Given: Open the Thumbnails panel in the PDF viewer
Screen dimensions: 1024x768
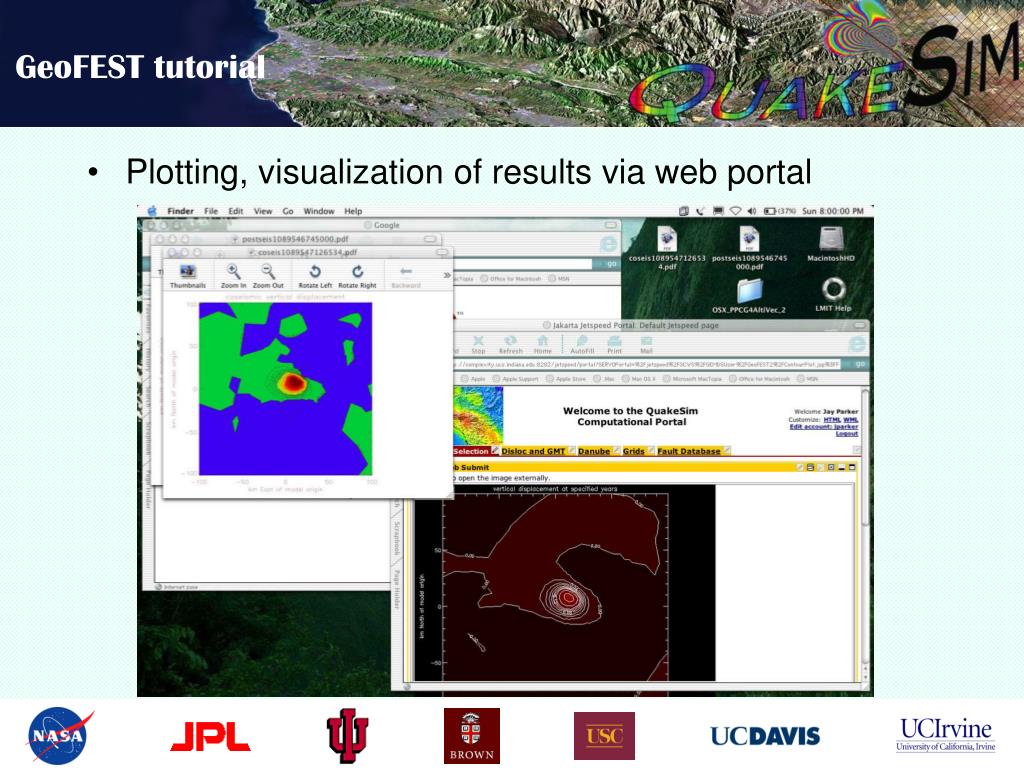Looking at the screenshot, I should 187,276.
